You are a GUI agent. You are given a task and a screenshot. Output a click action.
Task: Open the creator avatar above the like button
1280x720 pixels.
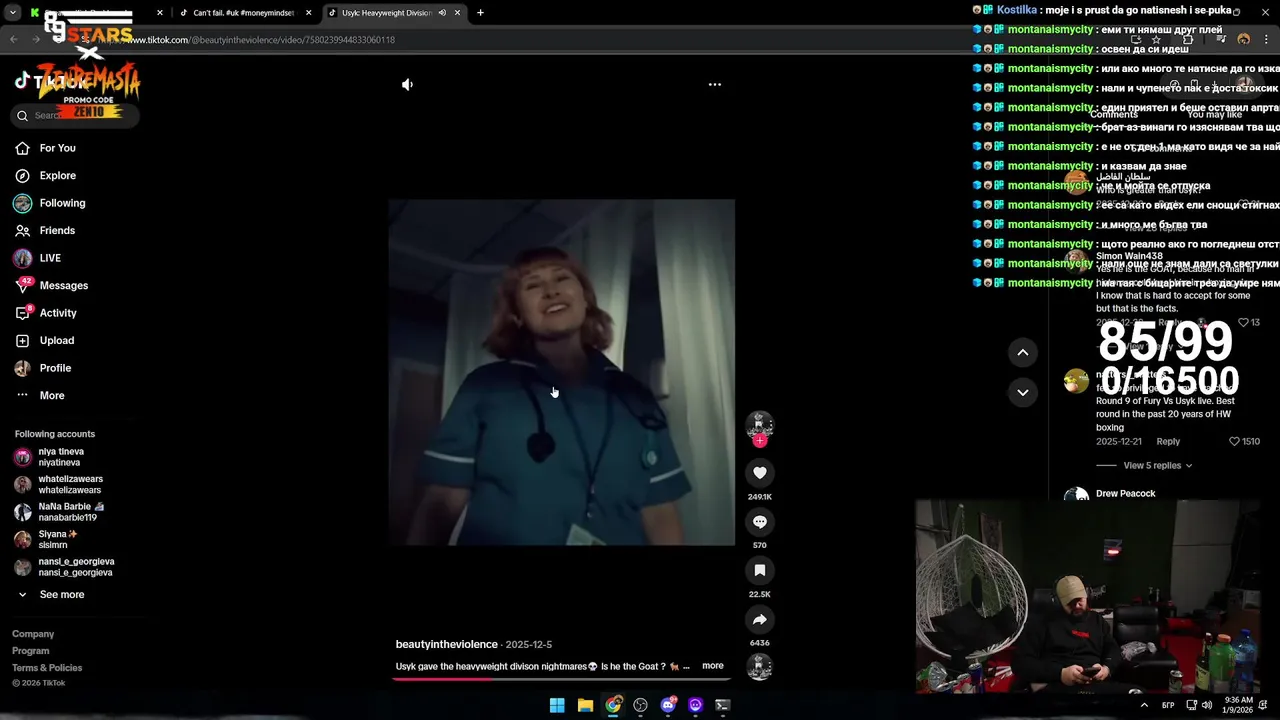pyautogui.click(x=760, y=424)
